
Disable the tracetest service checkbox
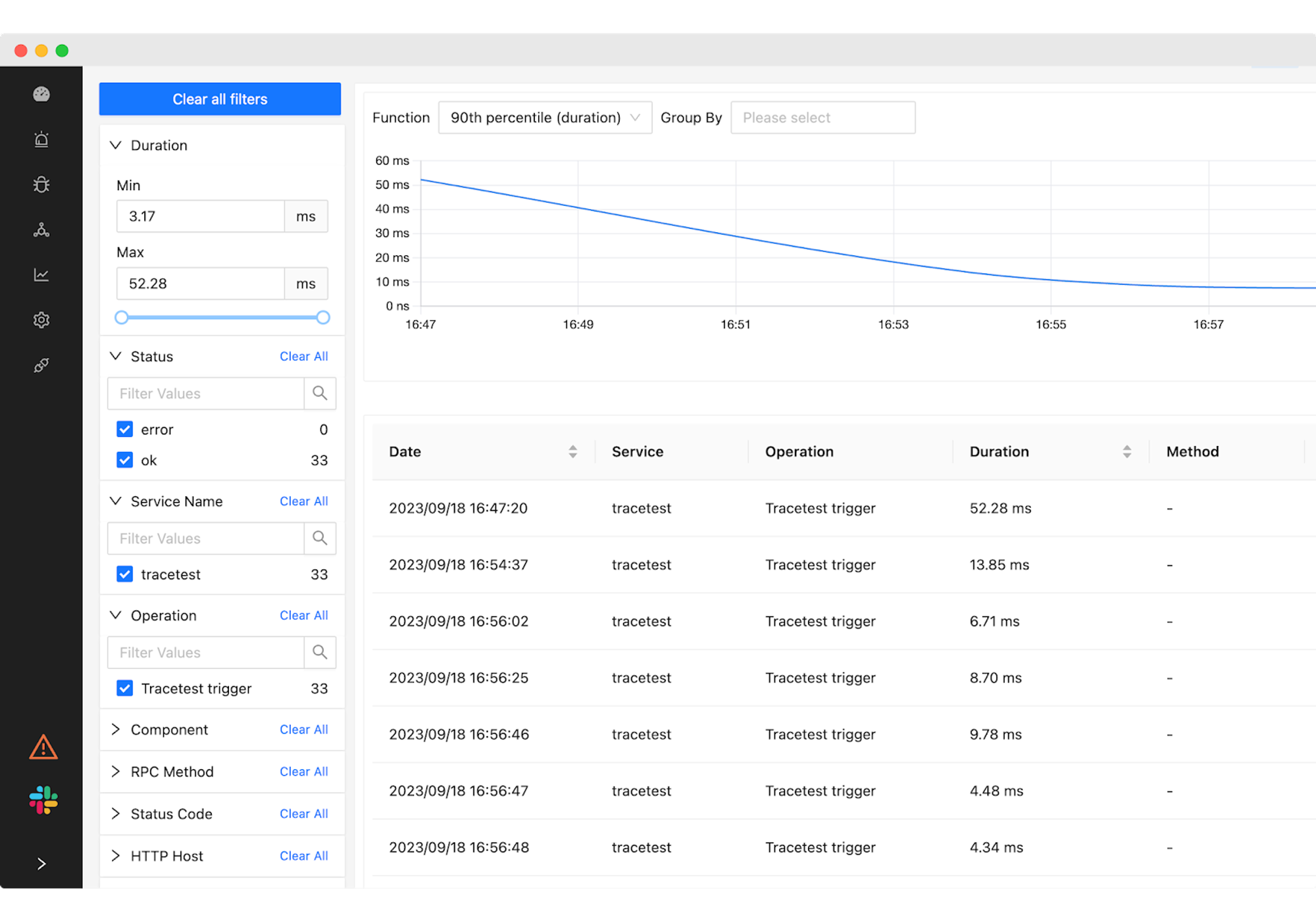click(124, 574)
